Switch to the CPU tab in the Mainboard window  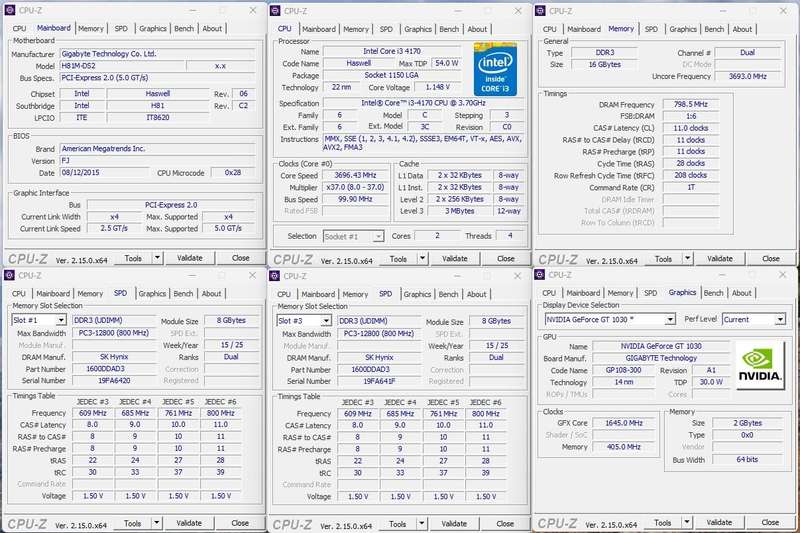pos(19,29)
